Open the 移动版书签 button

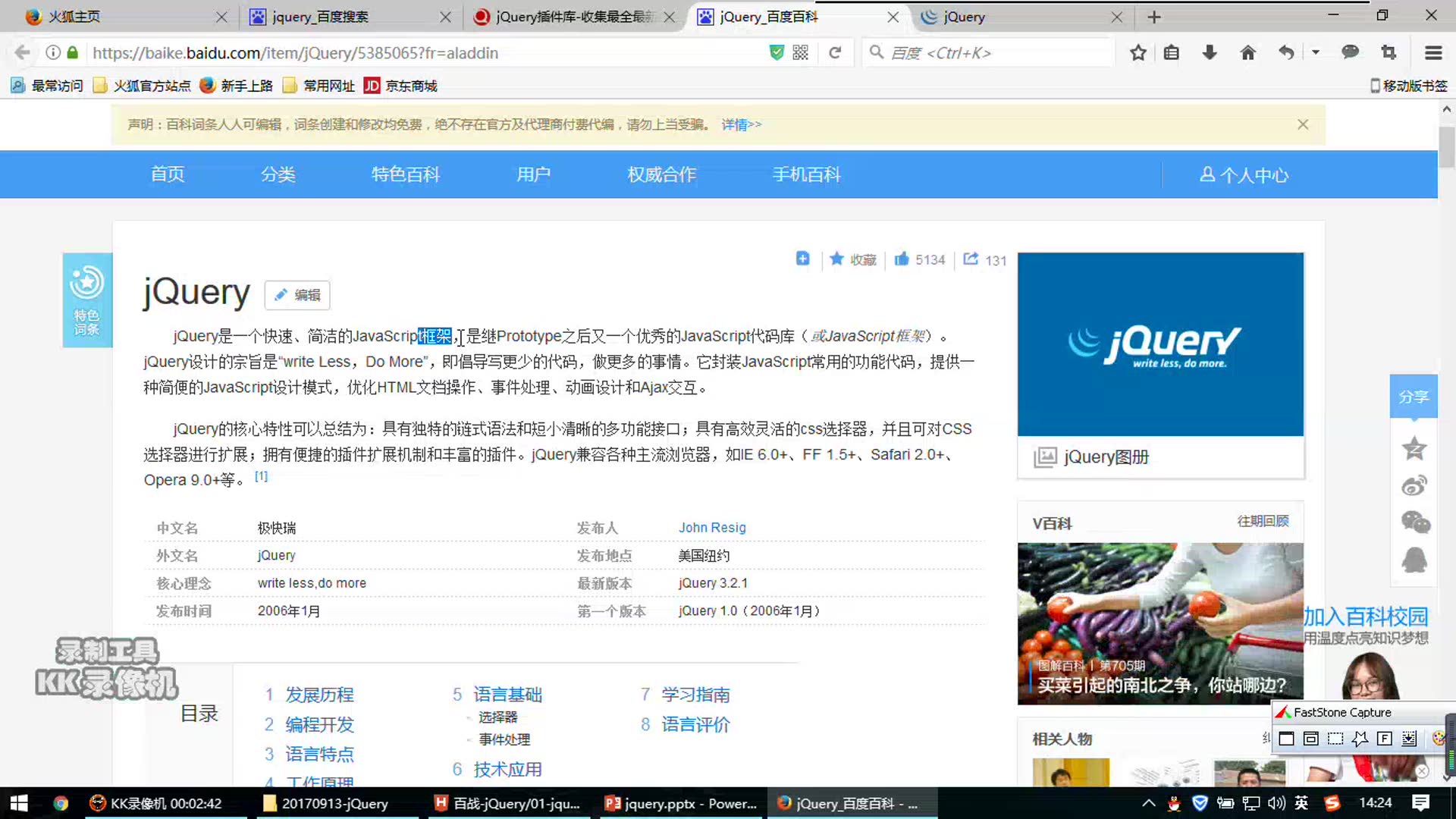pos(1409,86)
